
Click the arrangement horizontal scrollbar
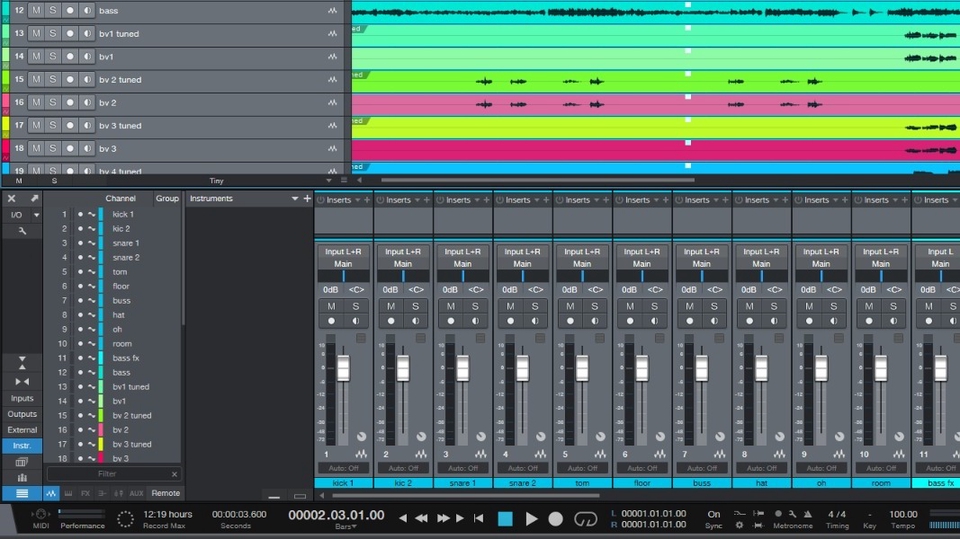(538, 180)
